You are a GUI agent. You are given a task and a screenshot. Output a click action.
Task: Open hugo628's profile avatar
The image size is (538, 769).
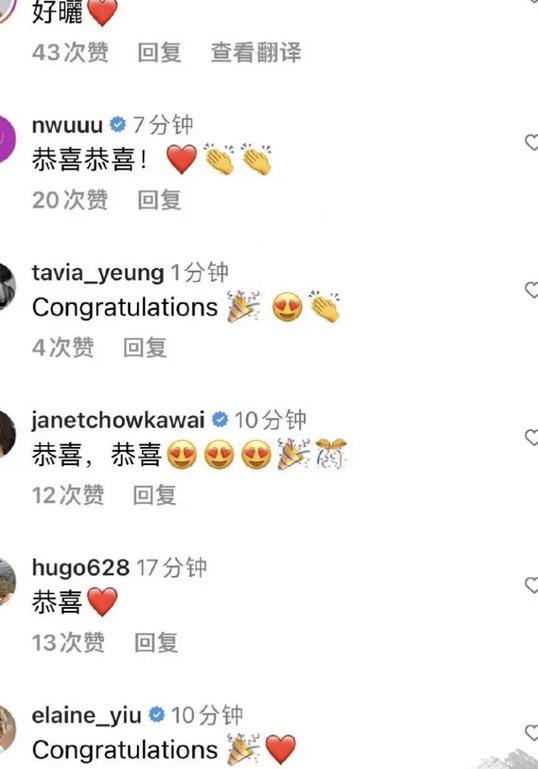(7, 582)
